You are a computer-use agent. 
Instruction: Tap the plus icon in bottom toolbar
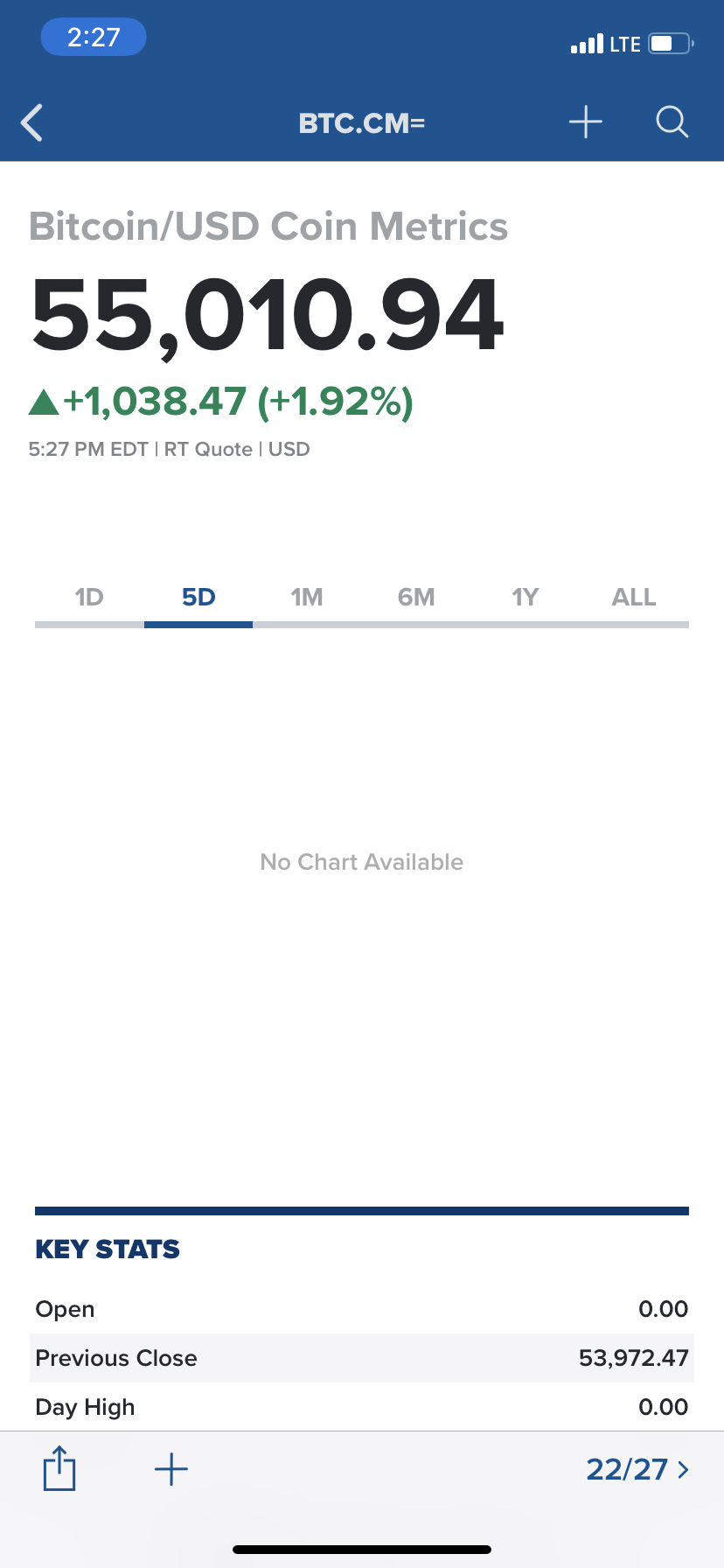[x=171, y=1469]
